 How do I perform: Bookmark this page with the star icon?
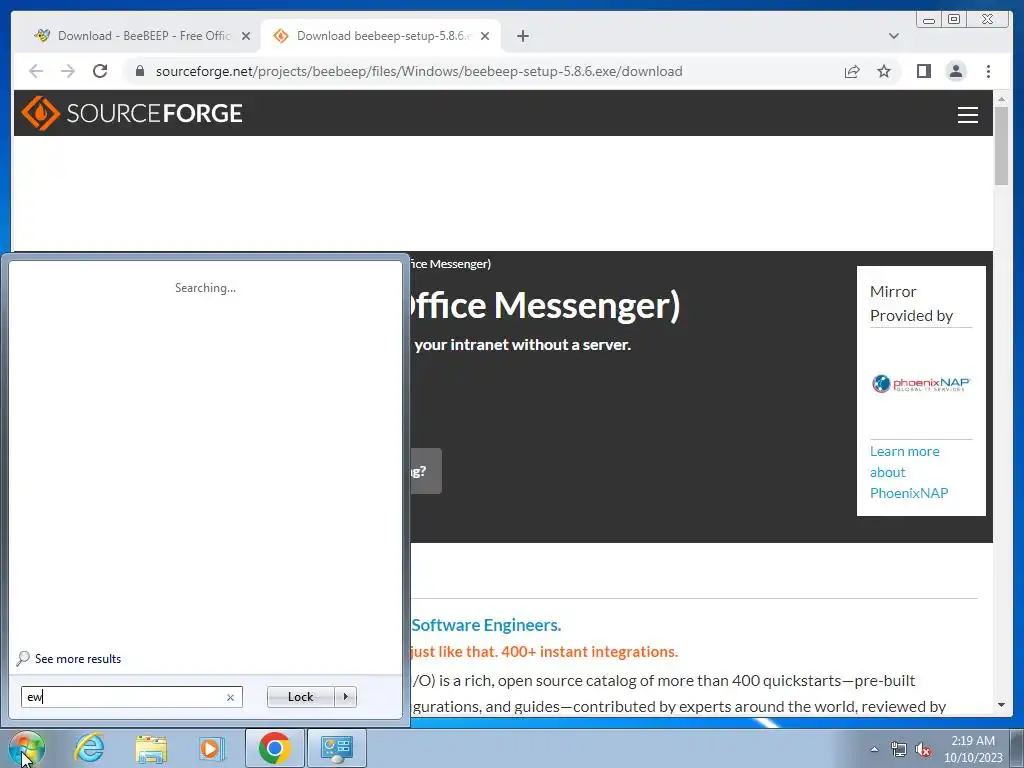884,71
